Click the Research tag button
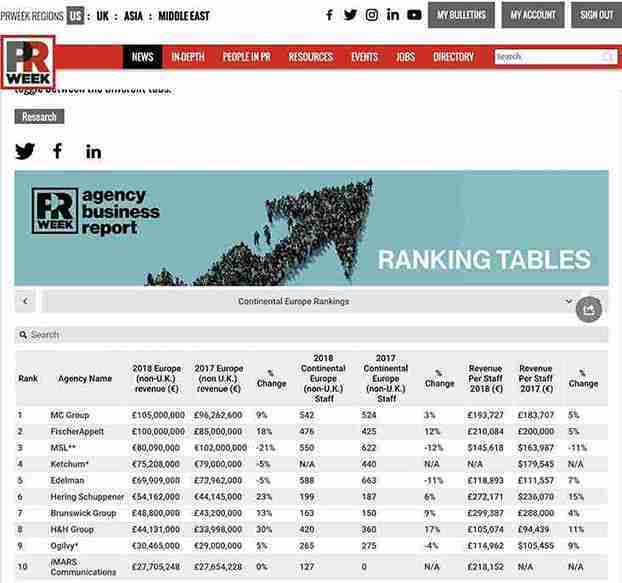 [39, 117]
